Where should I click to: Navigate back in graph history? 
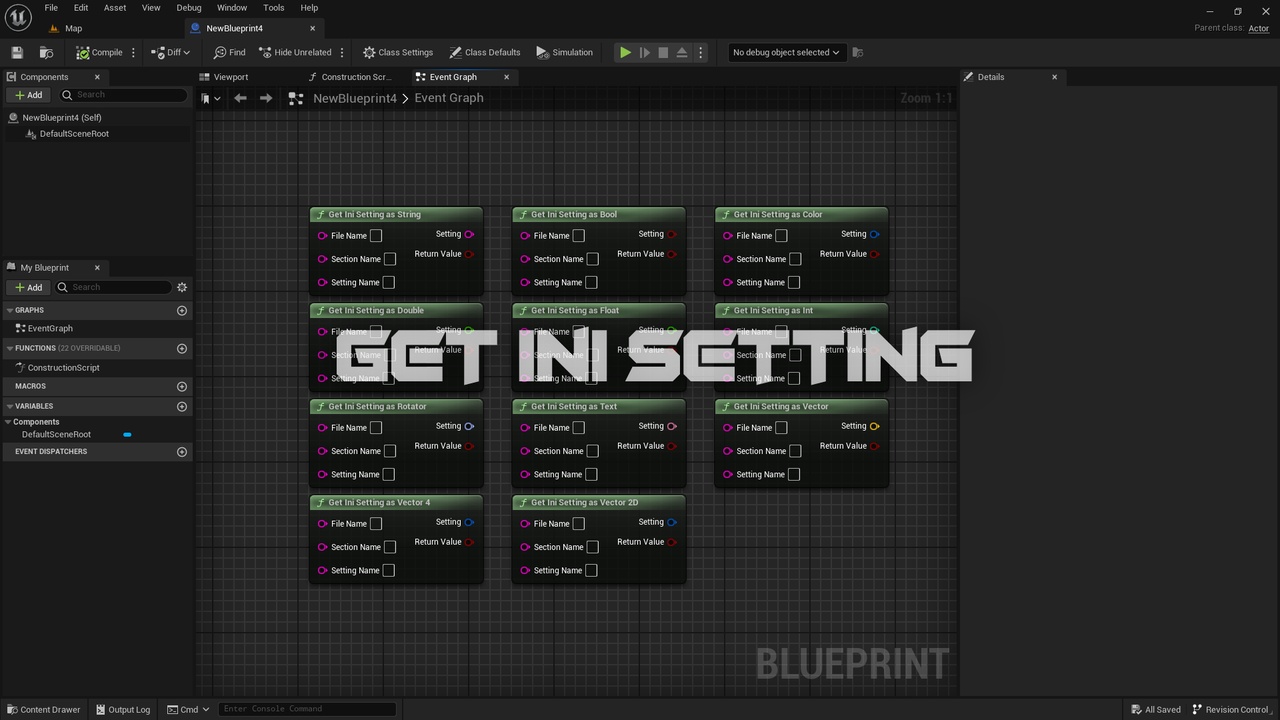click(240, 98)
